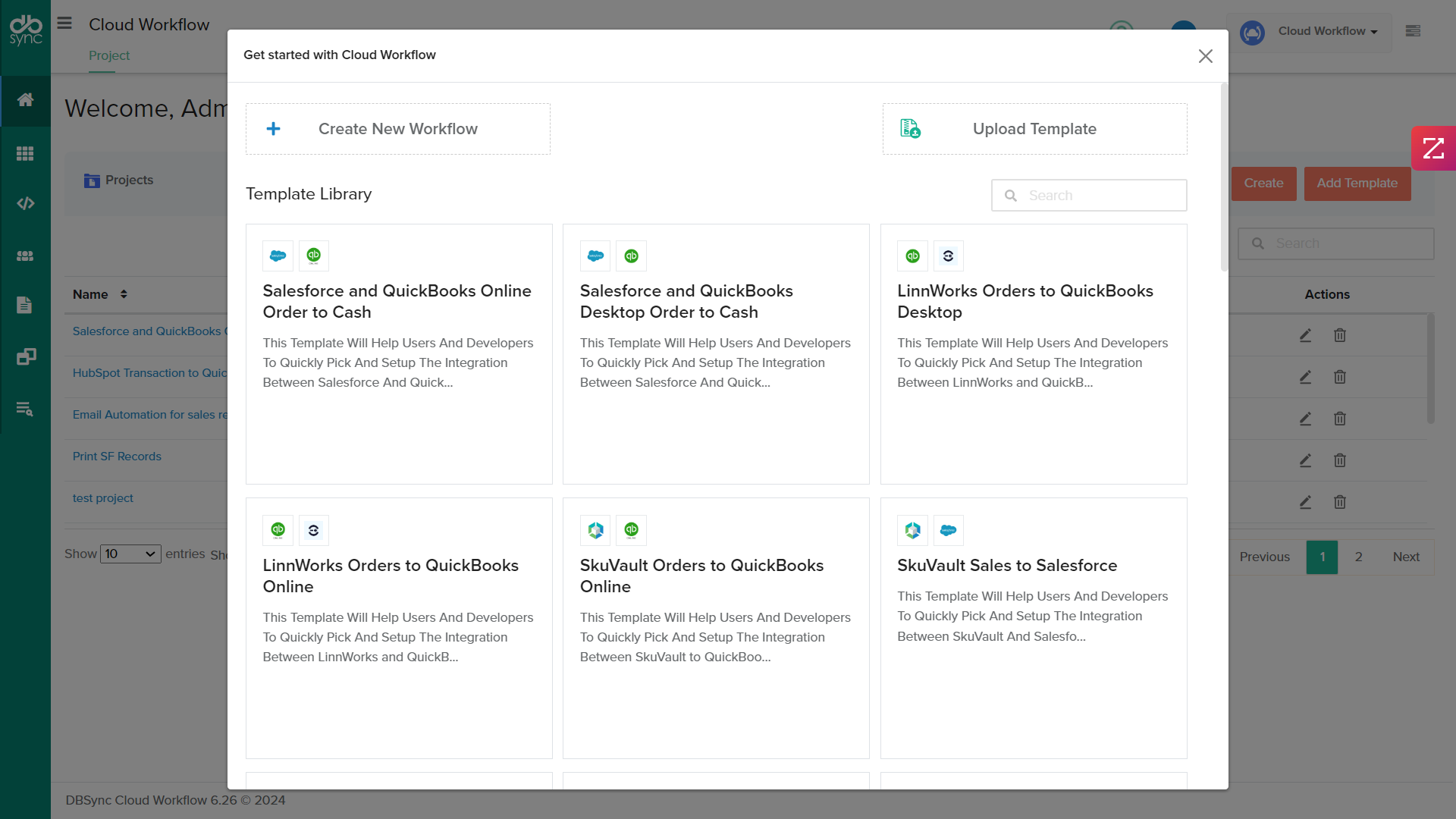Open the entries per page dropdown
Viewport: 1456px width, 819px height.
click(x=130, y=554)
